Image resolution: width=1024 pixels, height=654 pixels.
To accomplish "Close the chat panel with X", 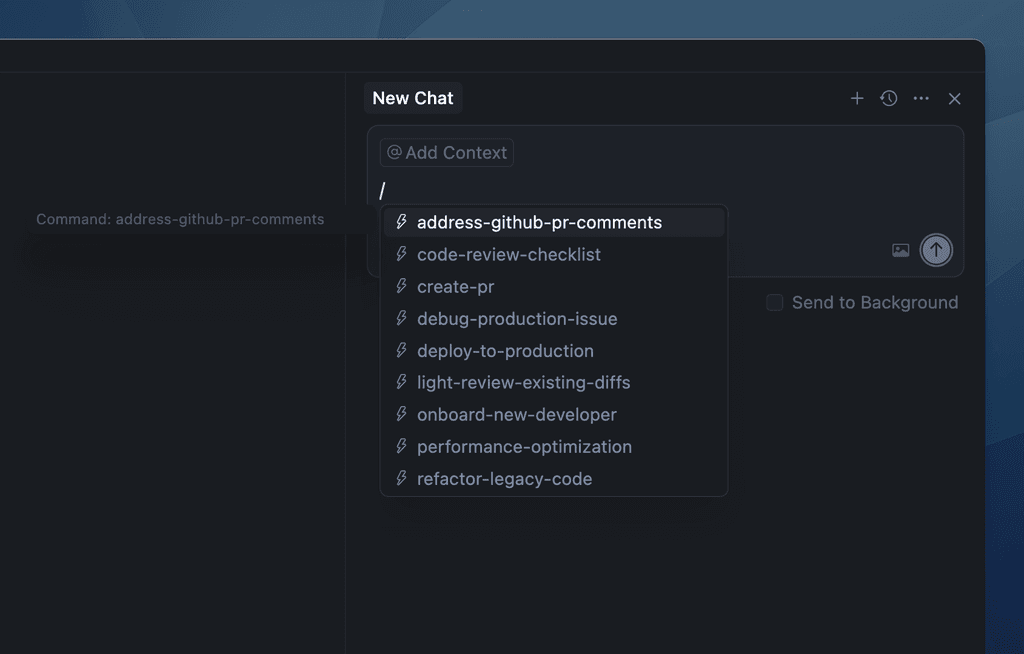I will [954, 98].
